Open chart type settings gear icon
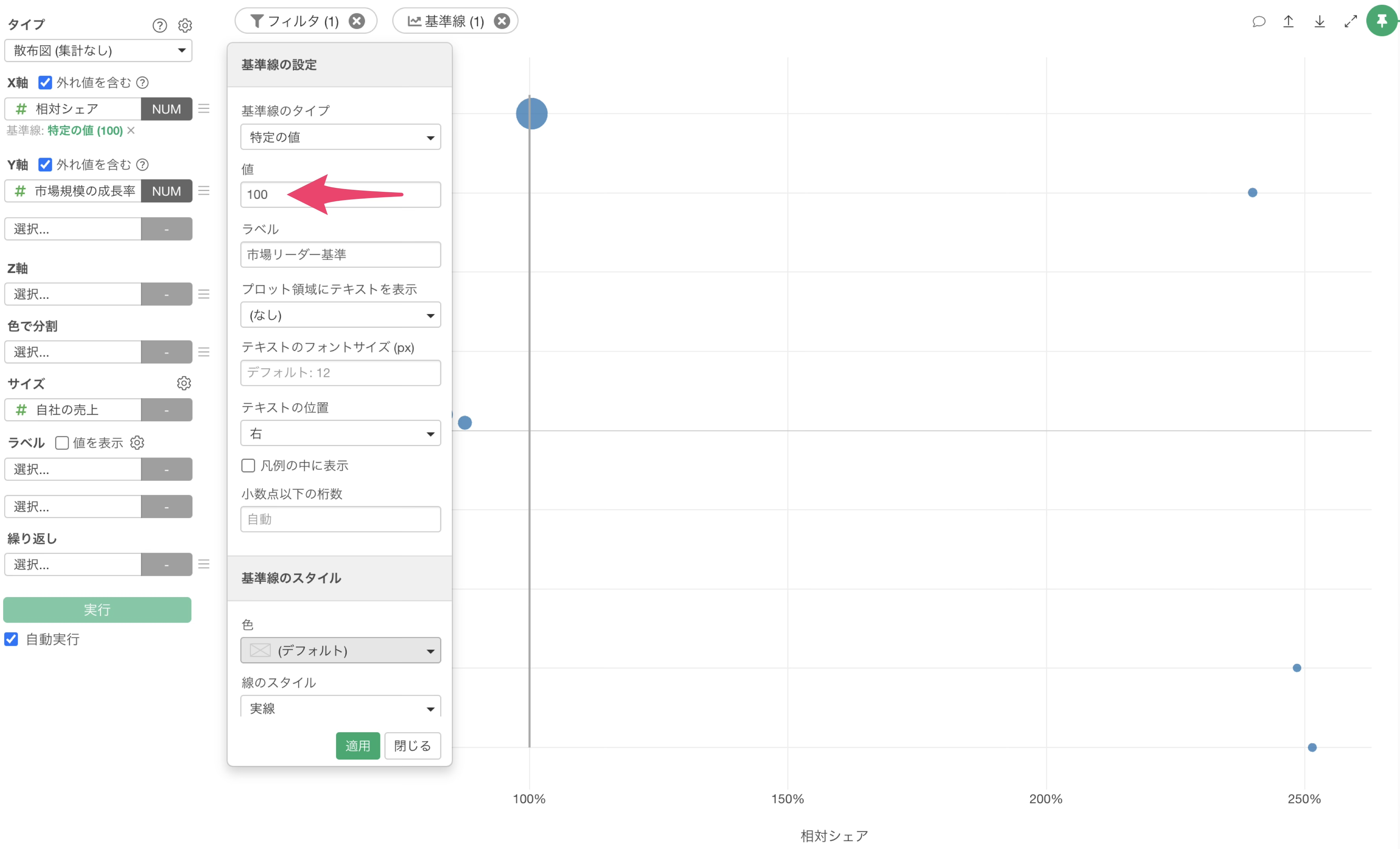This screenshot has width=1400, height=849. [x=185, y=25]
